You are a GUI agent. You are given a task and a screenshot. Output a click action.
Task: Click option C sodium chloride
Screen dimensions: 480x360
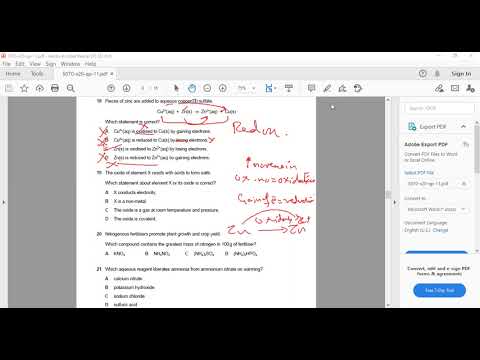click(125, 296)
